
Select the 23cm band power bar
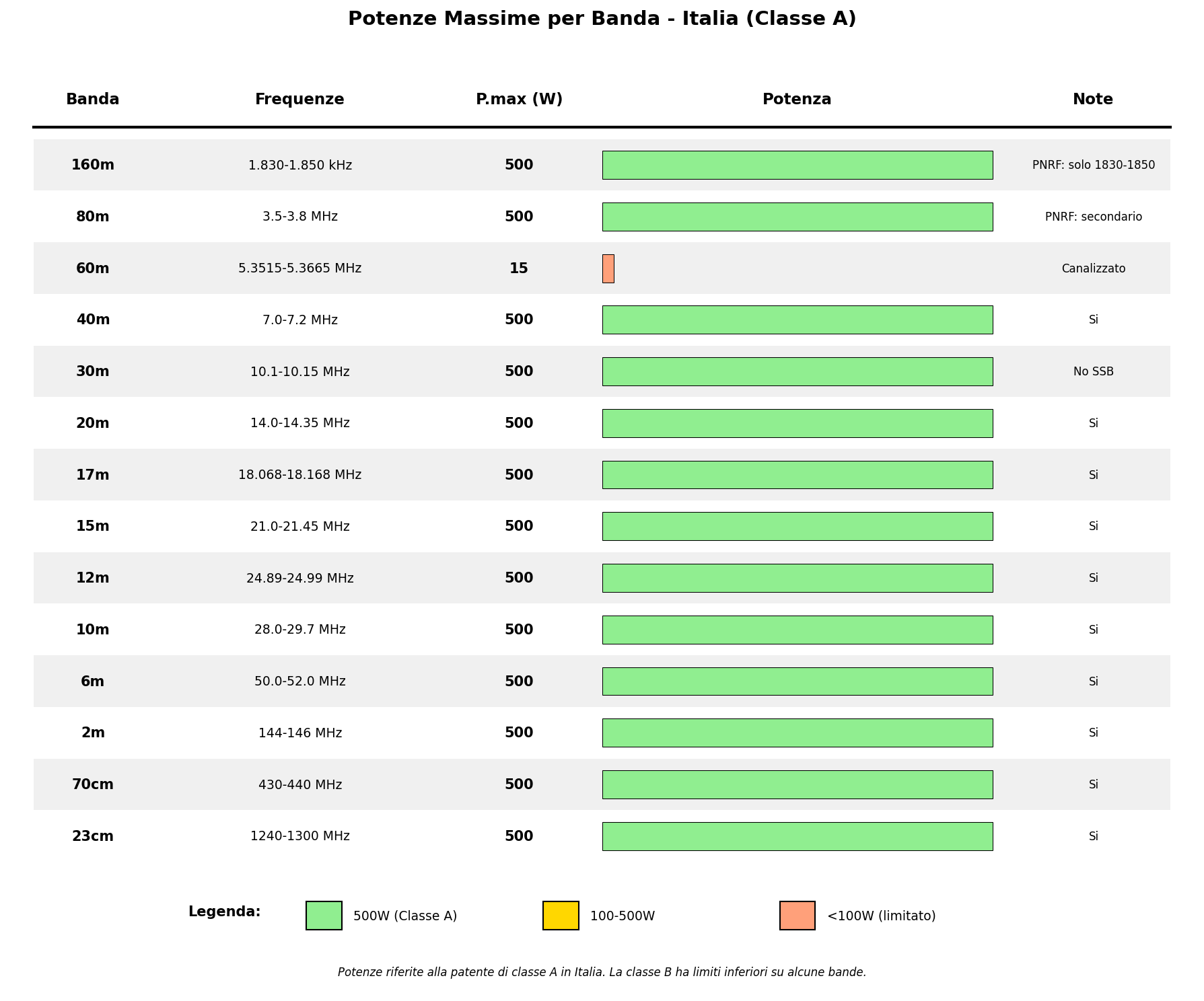[x=797, y=836]
